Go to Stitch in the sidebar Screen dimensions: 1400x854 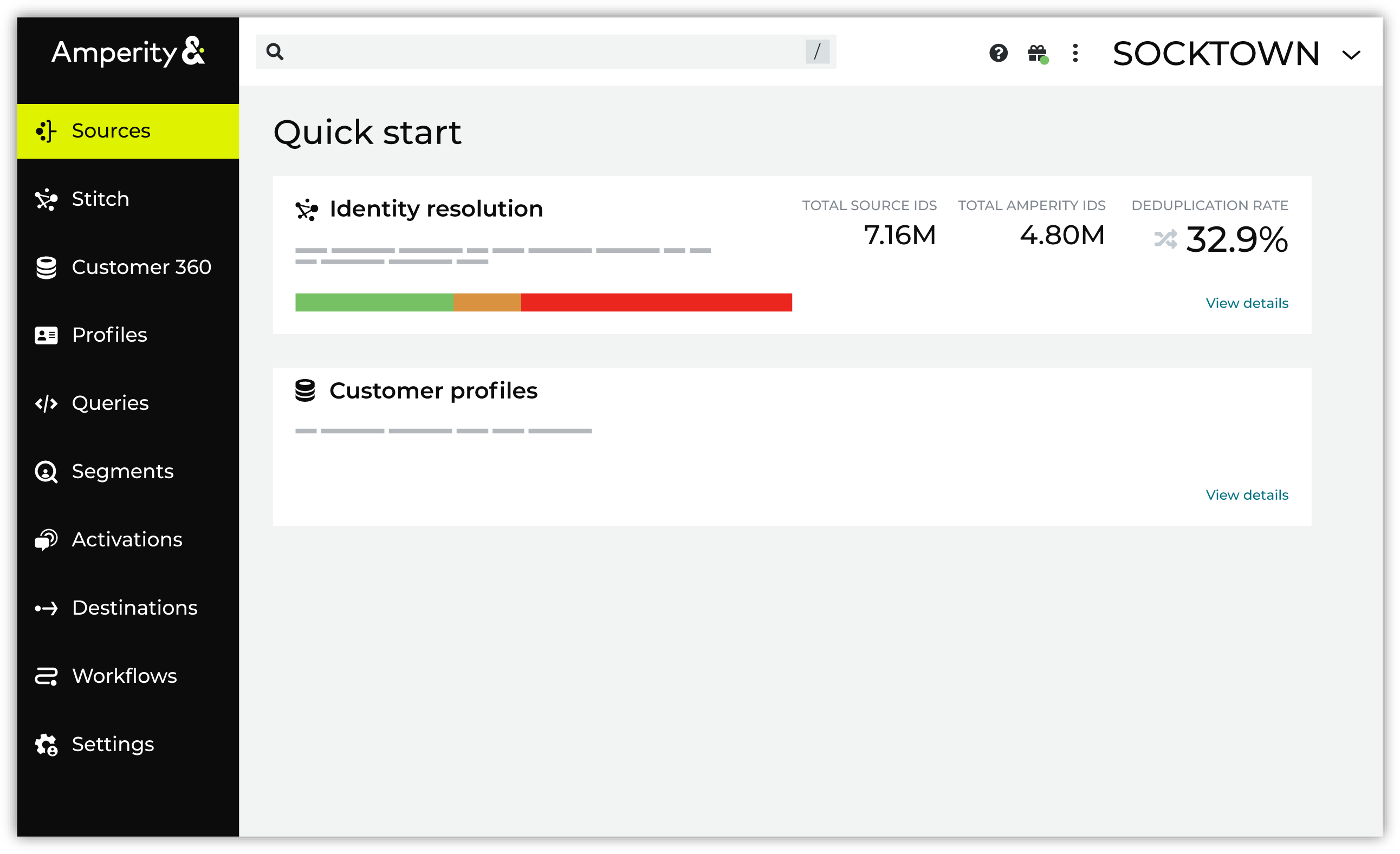(101, 199)
